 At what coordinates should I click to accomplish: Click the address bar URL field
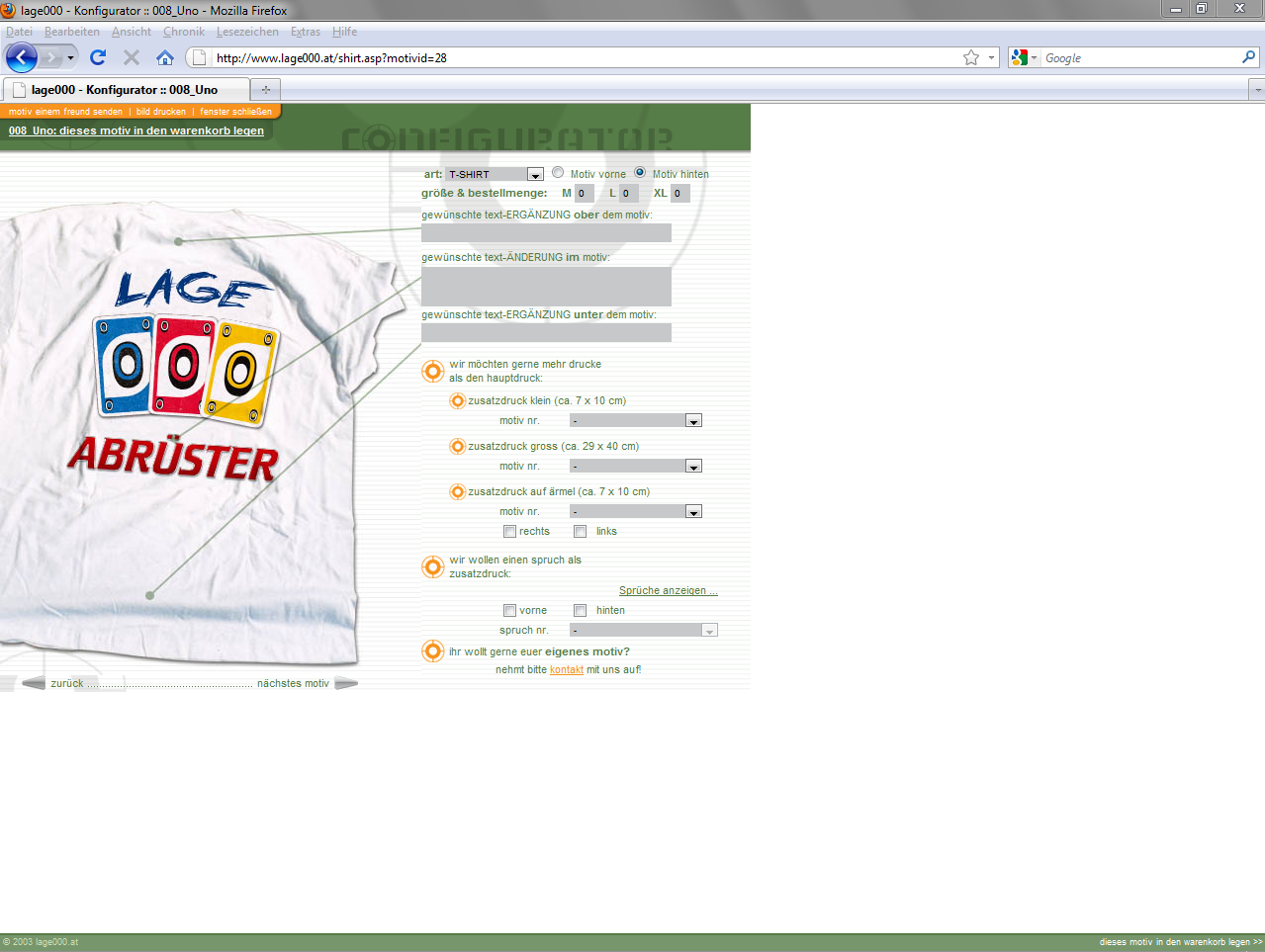[584, 57]
